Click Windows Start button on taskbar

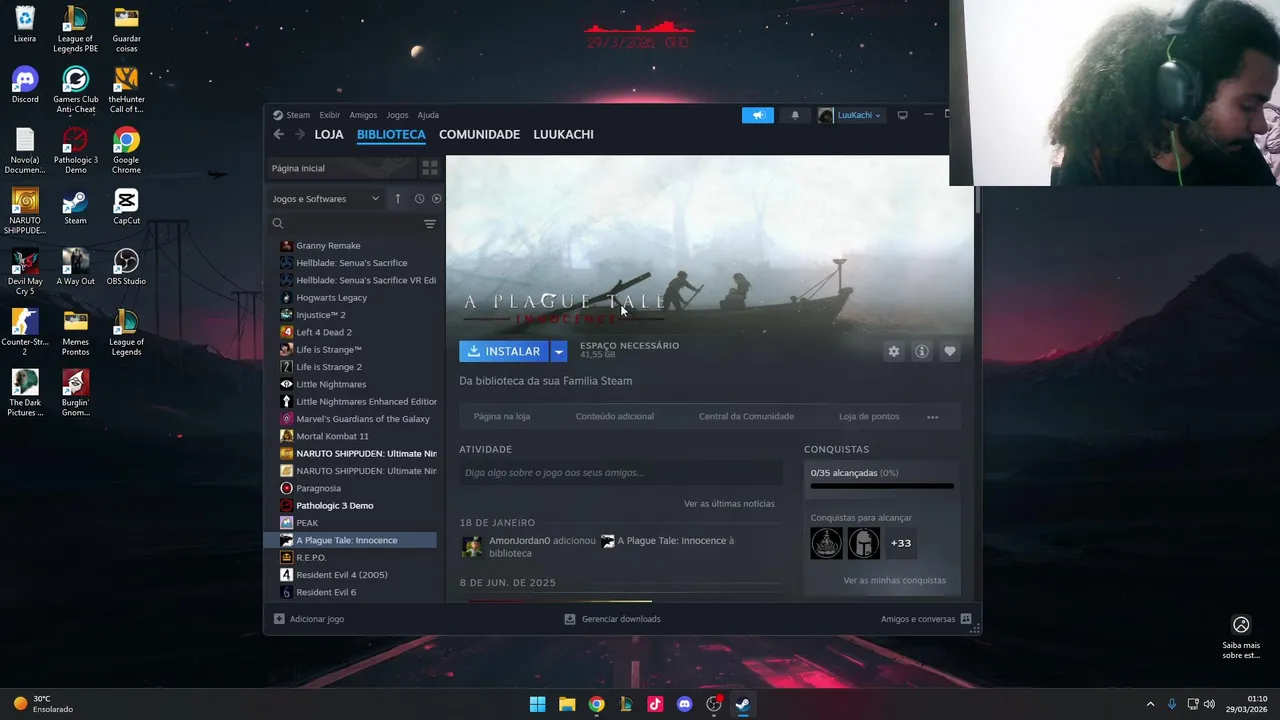537,704
